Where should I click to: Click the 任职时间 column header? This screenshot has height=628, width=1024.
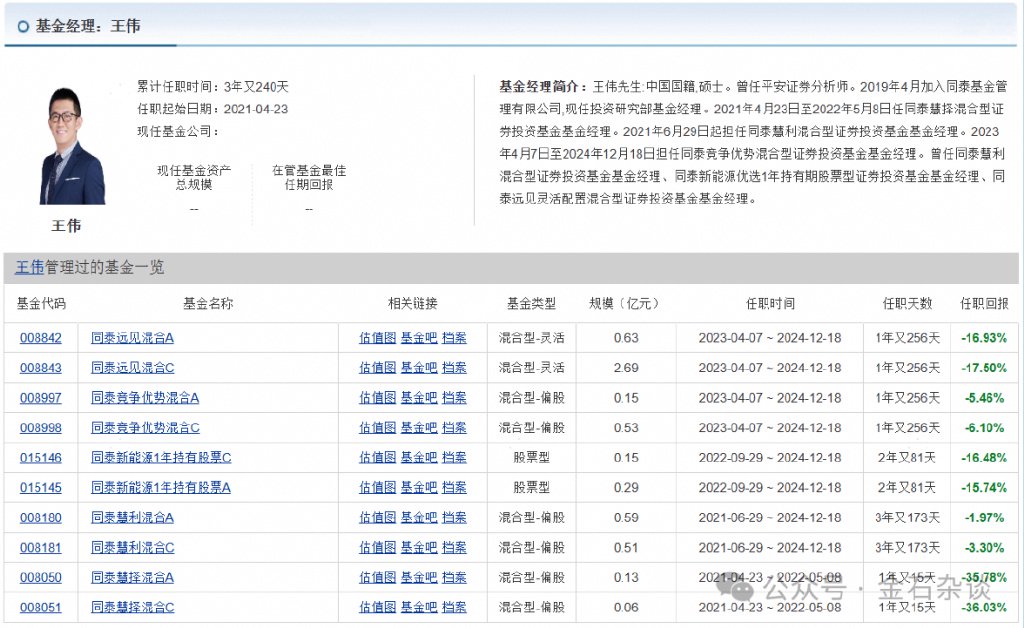tap(770, 304)
